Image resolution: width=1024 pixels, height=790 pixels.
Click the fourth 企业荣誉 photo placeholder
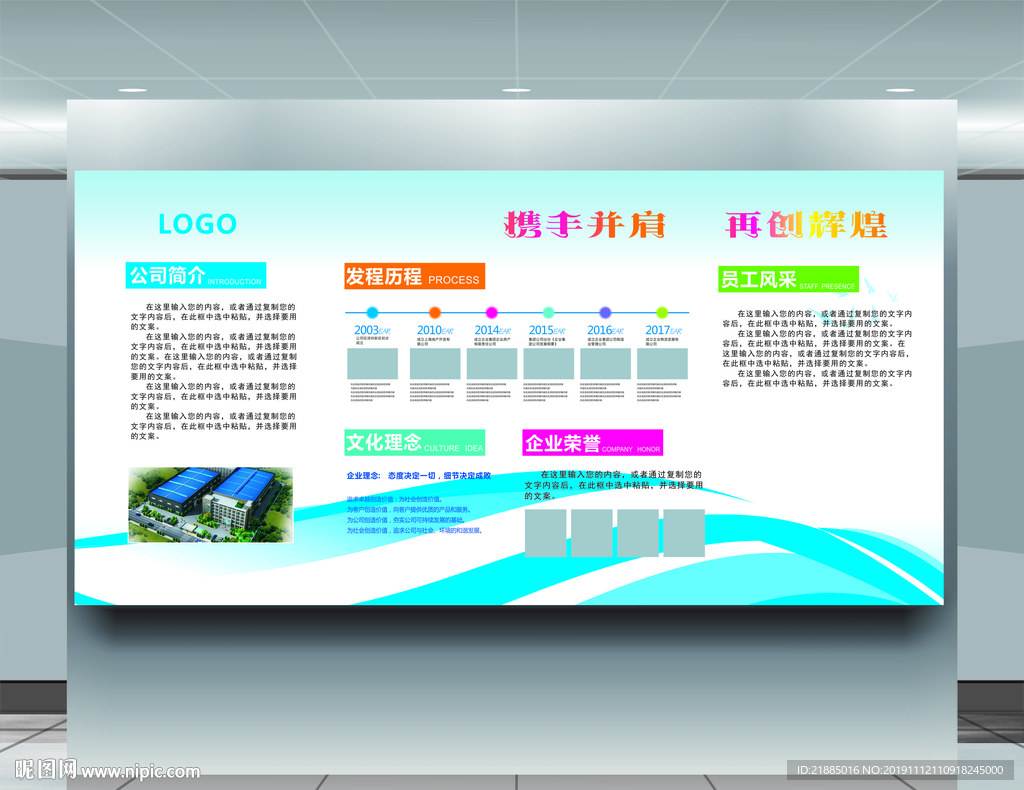[x=684, y=533]
